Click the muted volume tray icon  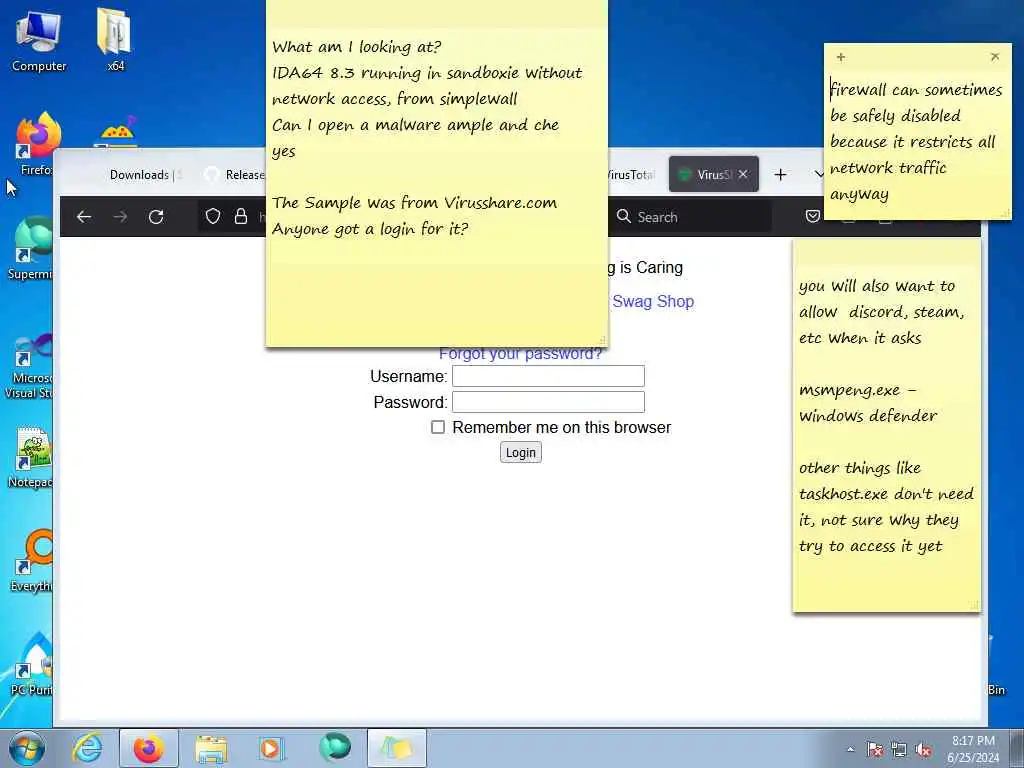click(923, 750)
